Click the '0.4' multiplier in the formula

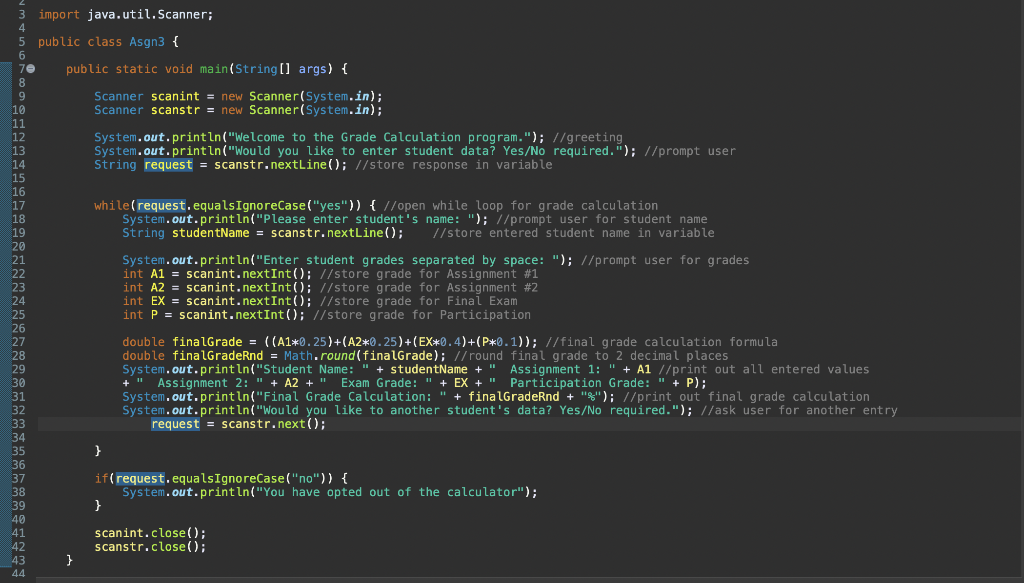pos(450,343)
